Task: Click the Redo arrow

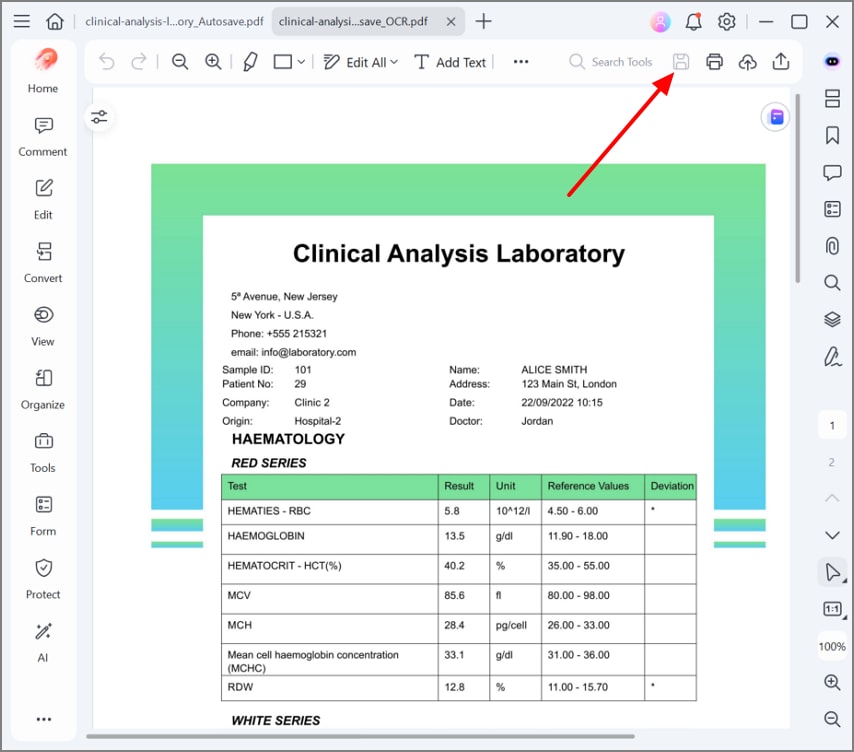Action: coord(139,62)
